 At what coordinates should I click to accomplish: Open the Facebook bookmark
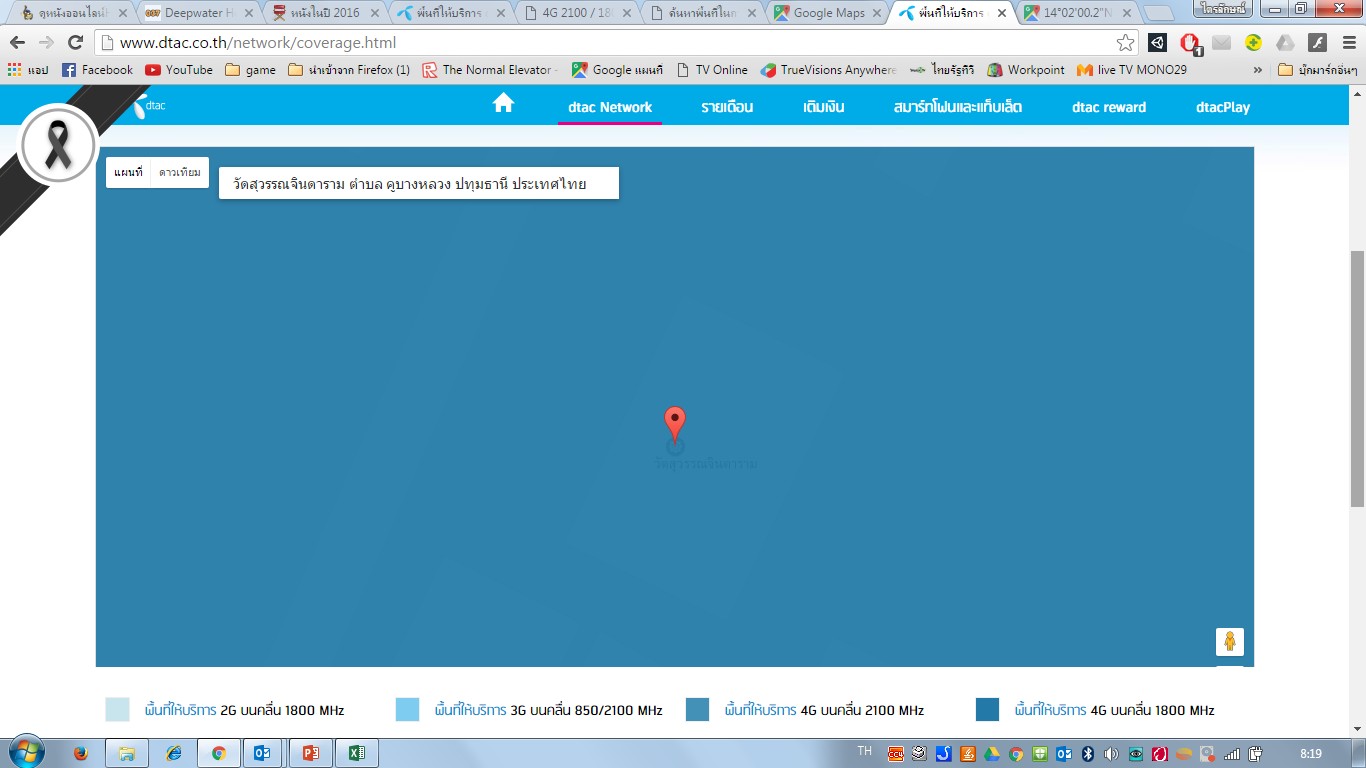97,70
